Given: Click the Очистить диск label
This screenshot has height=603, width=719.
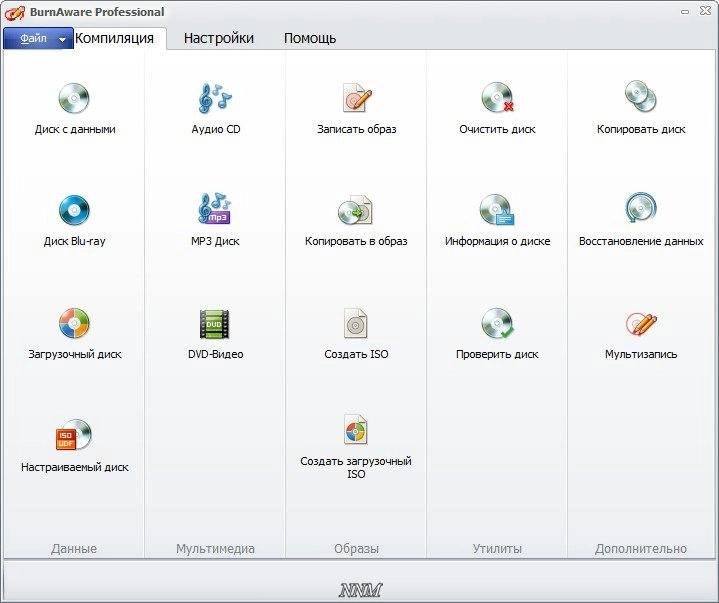Looking at the screenshot, I should click(497, 129).
